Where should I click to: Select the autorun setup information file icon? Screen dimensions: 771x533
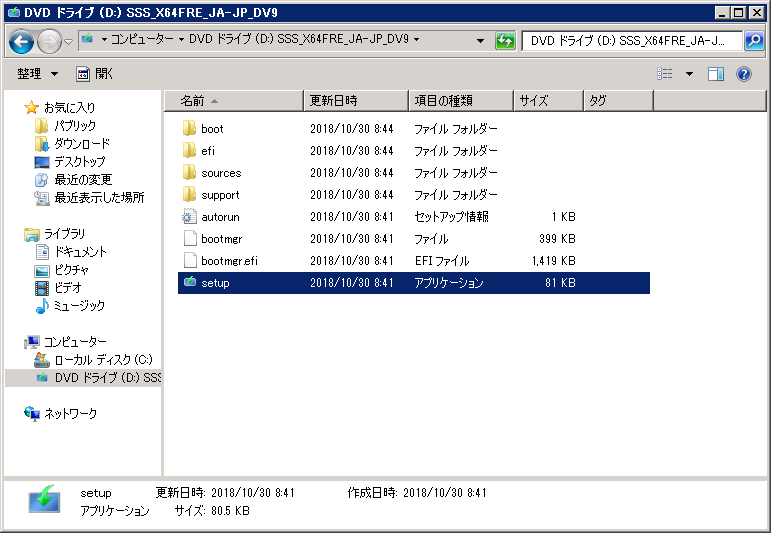pos(189,217)
